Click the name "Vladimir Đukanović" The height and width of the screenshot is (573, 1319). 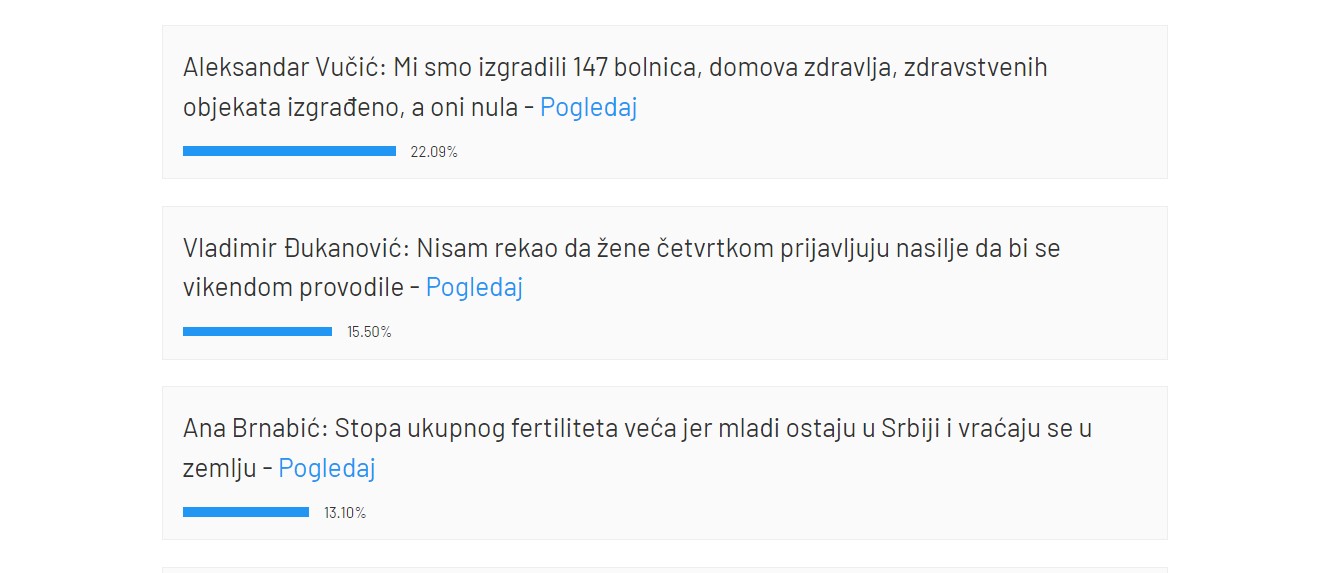coord(296,248)
